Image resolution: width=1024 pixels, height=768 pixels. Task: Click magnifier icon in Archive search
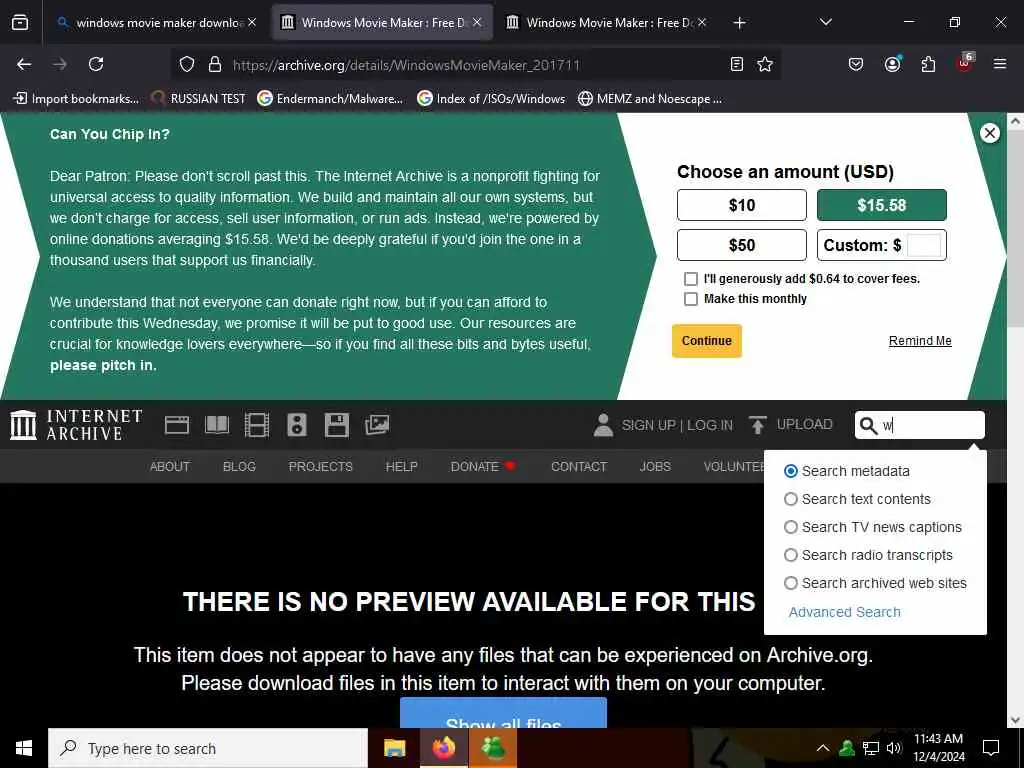tap(868, 426)
